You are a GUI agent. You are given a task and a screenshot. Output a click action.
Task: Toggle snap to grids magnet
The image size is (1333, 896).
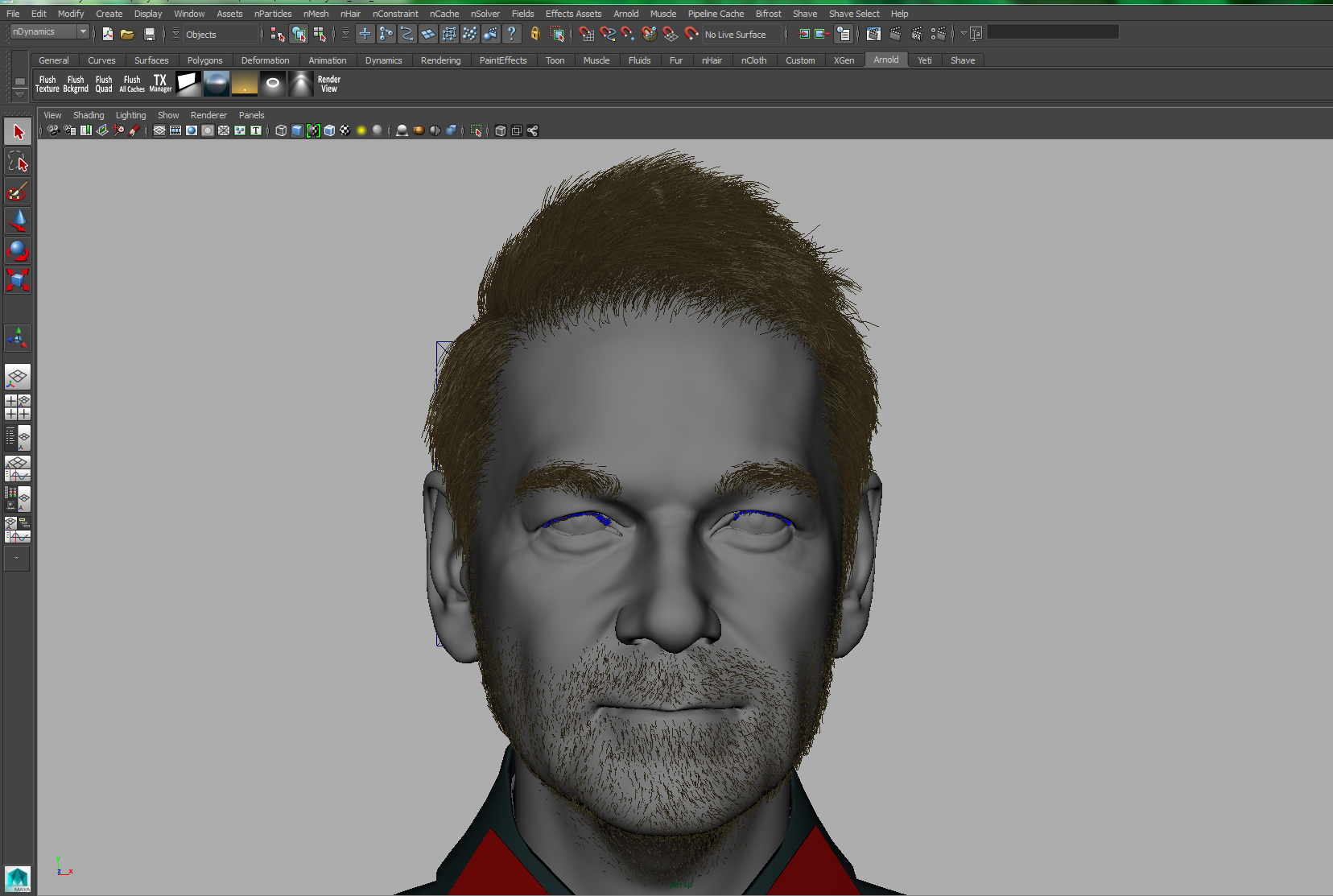point(587,34)
